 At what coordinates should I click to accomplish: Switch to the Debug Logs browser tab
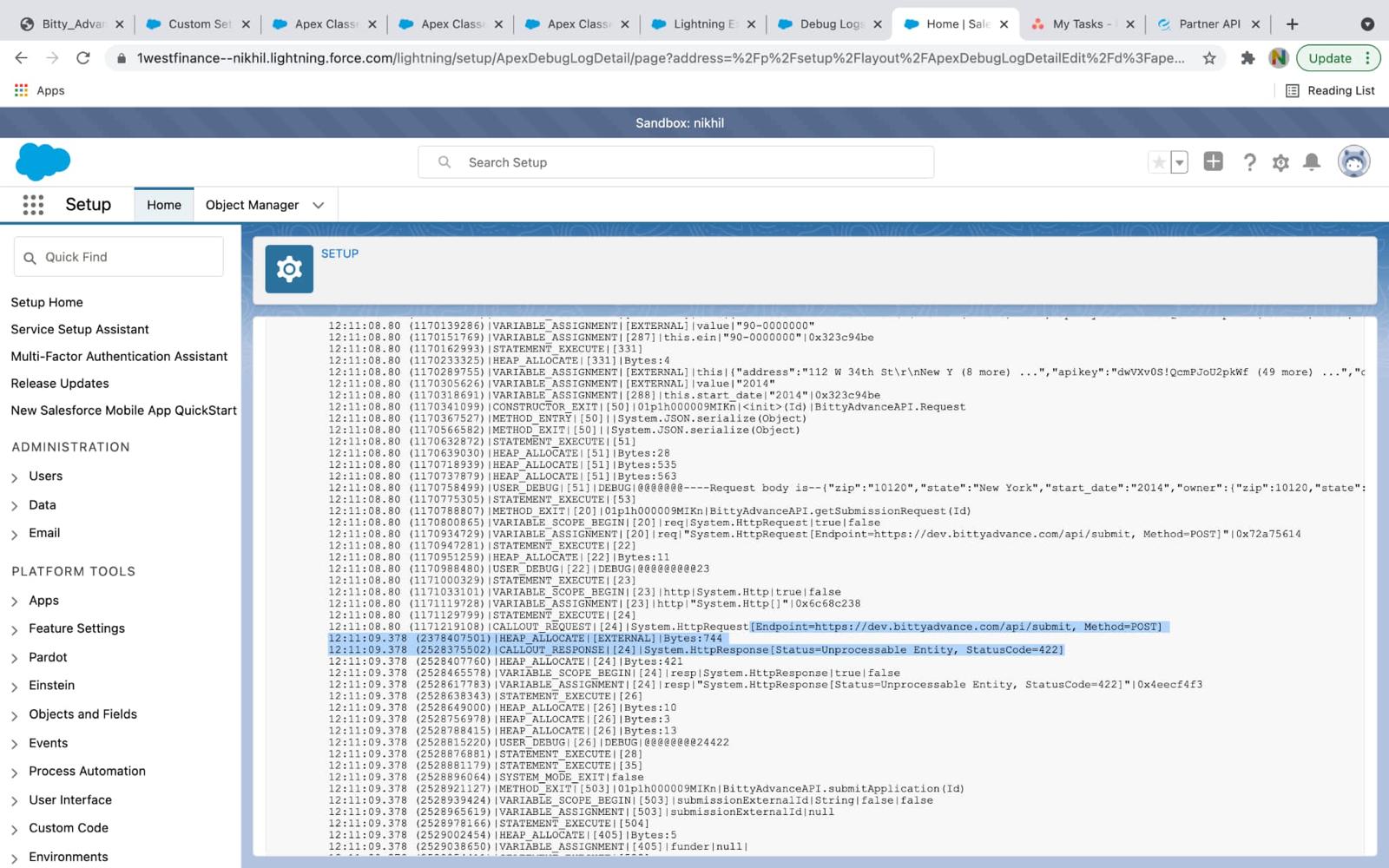click(830, 24)
